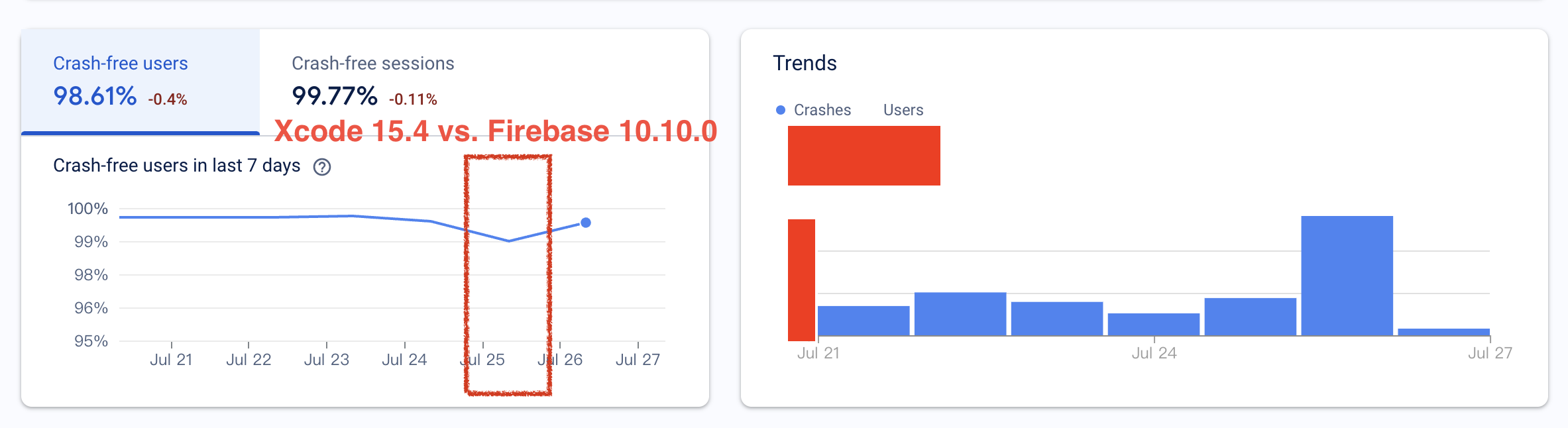Screen dimensions: 1568x428
Task: Open the help icon next to last 7 days
Action: [x=322, y=167]
